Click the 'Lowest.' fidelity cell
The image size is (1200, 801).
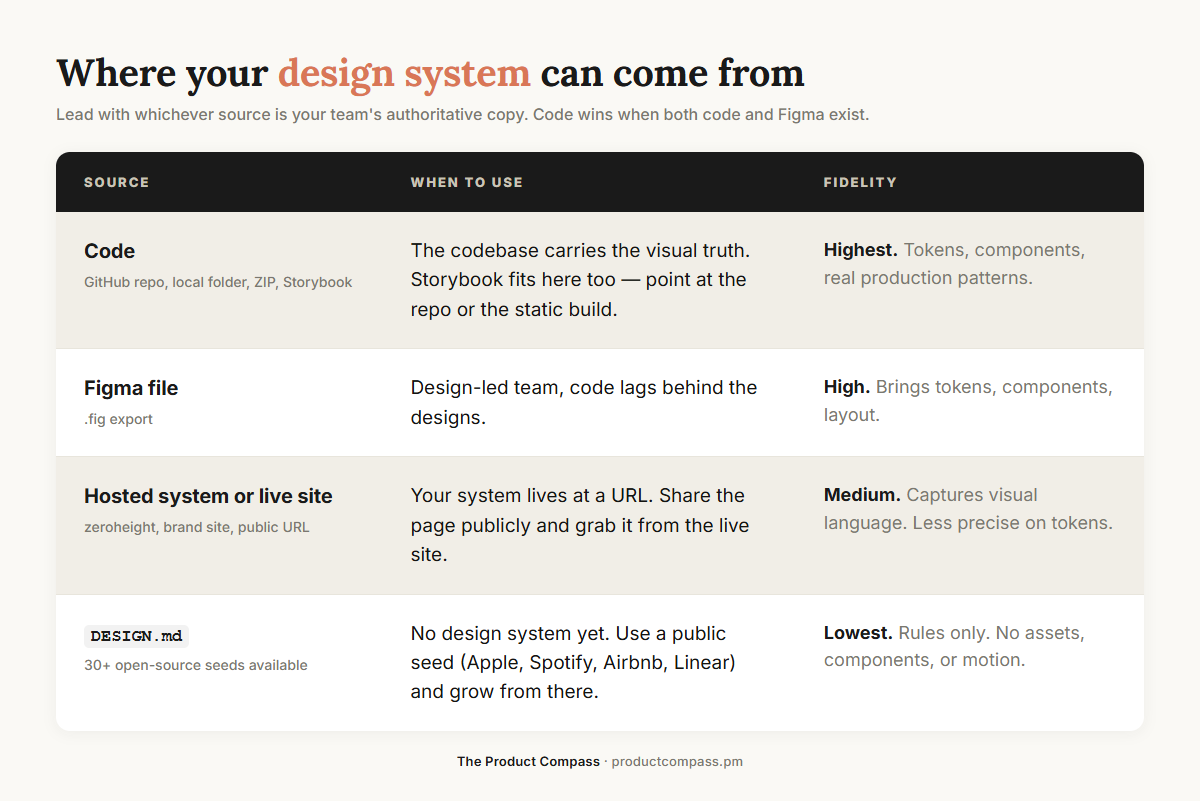(954, 646)
